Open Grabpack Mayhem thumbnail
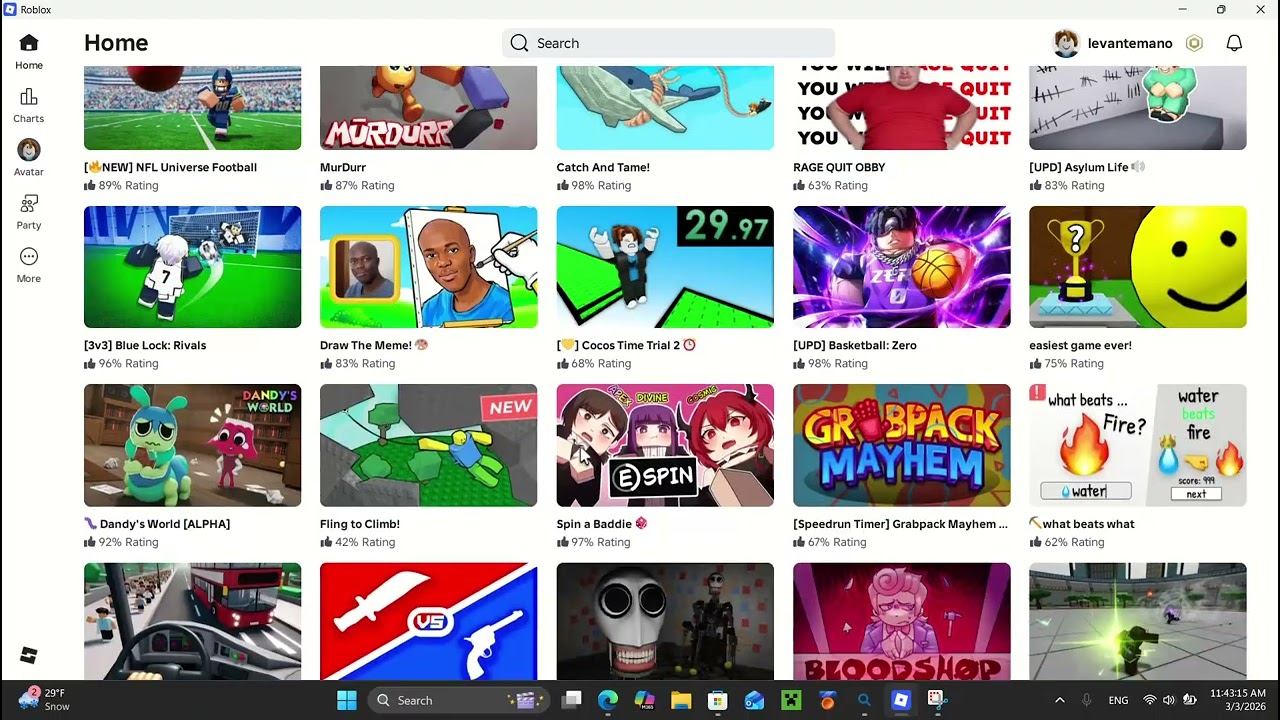The height and width of the screenshot is (720, 1280). point(901,445)
